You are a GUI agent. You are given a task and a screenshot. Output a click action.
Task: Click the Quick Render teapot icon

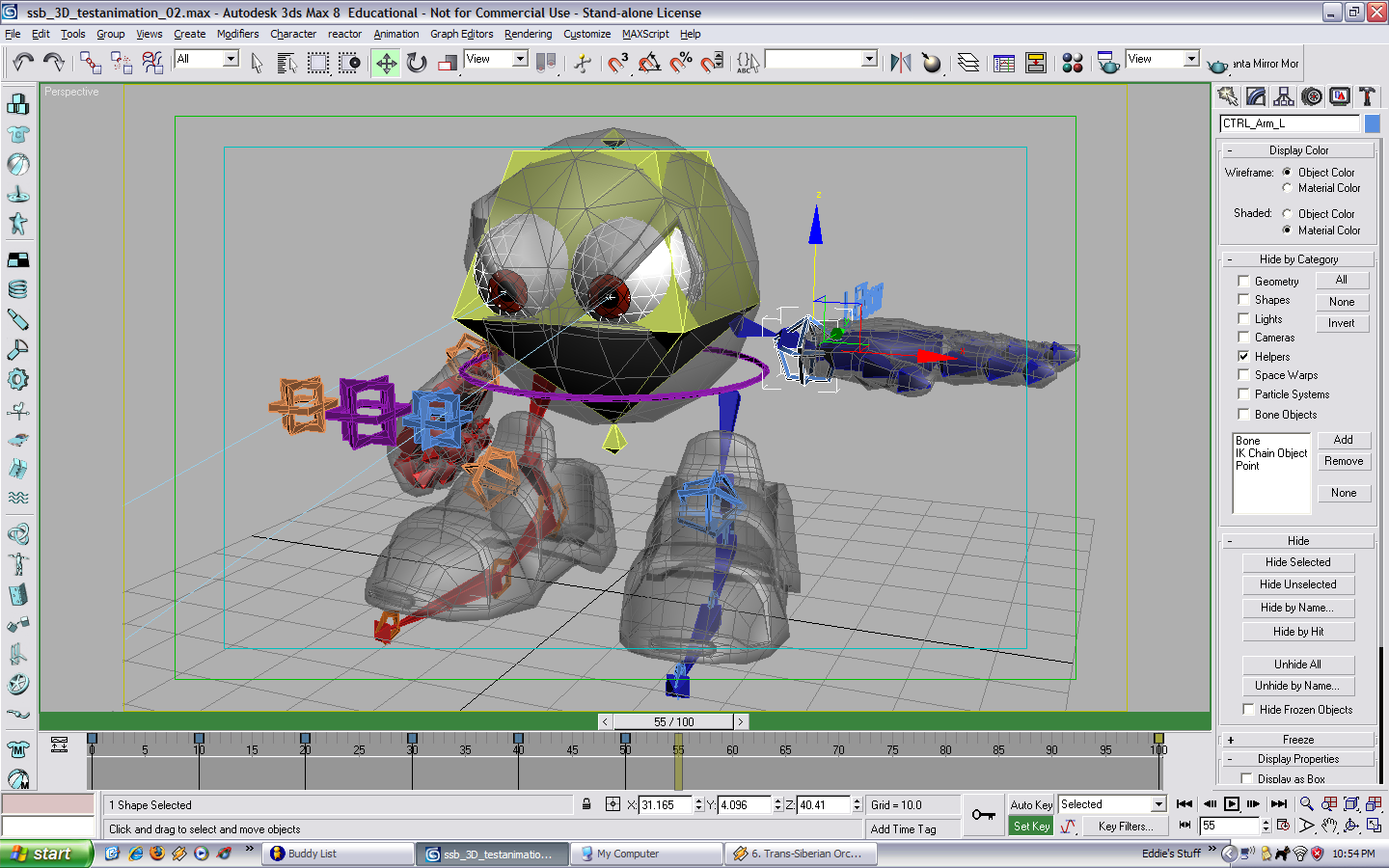(1218, 65)
